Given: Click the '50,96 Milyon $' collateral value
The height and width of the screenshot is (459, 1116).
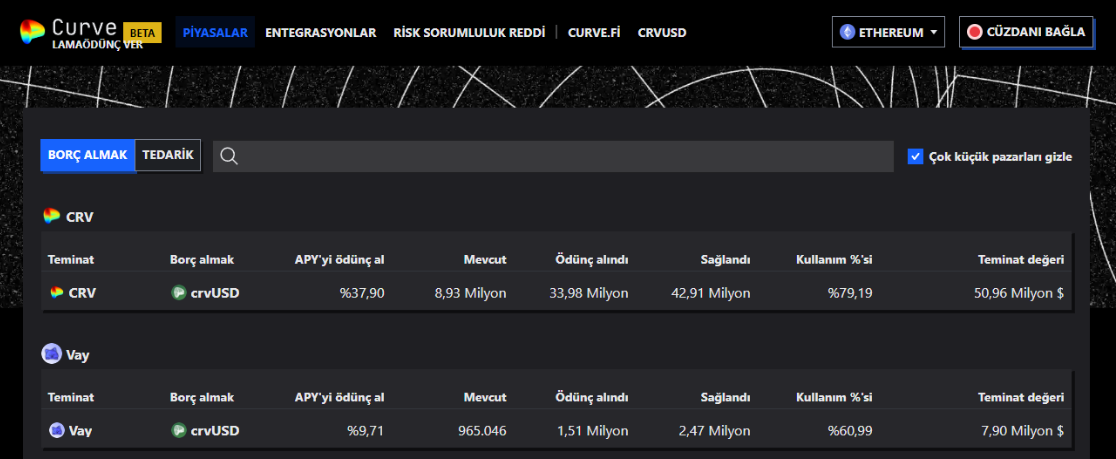Looking at the screenshot, I should (x=1019, y=292).
